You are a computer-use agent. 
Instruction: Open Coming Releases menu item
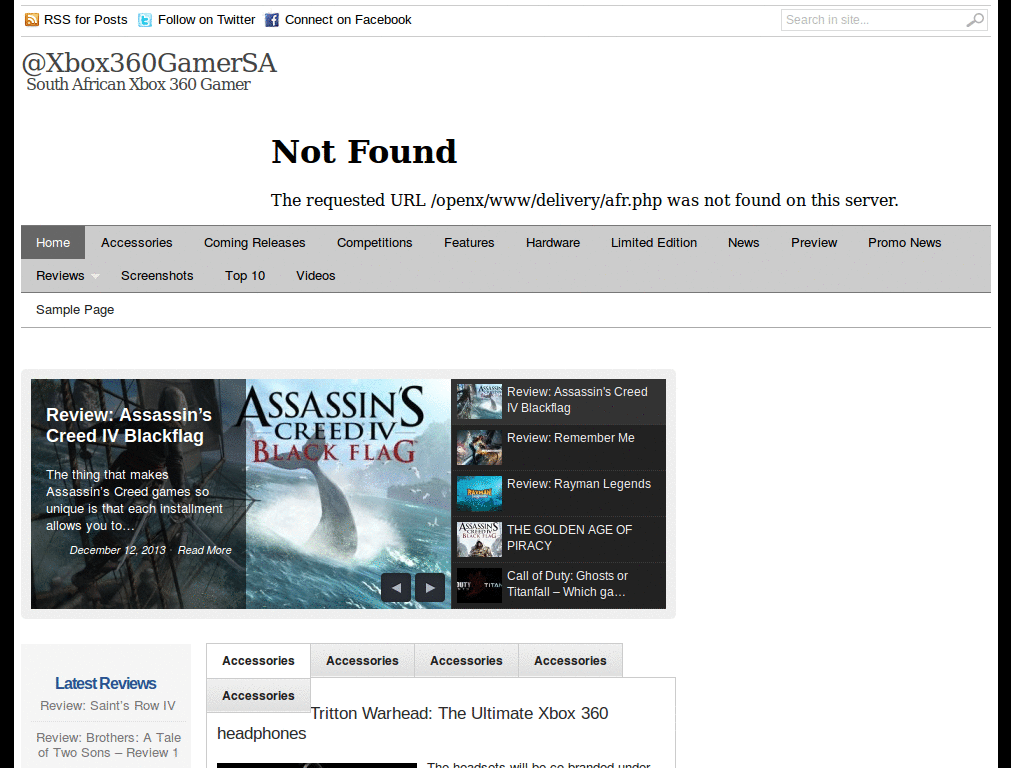(x=255, y=242)
